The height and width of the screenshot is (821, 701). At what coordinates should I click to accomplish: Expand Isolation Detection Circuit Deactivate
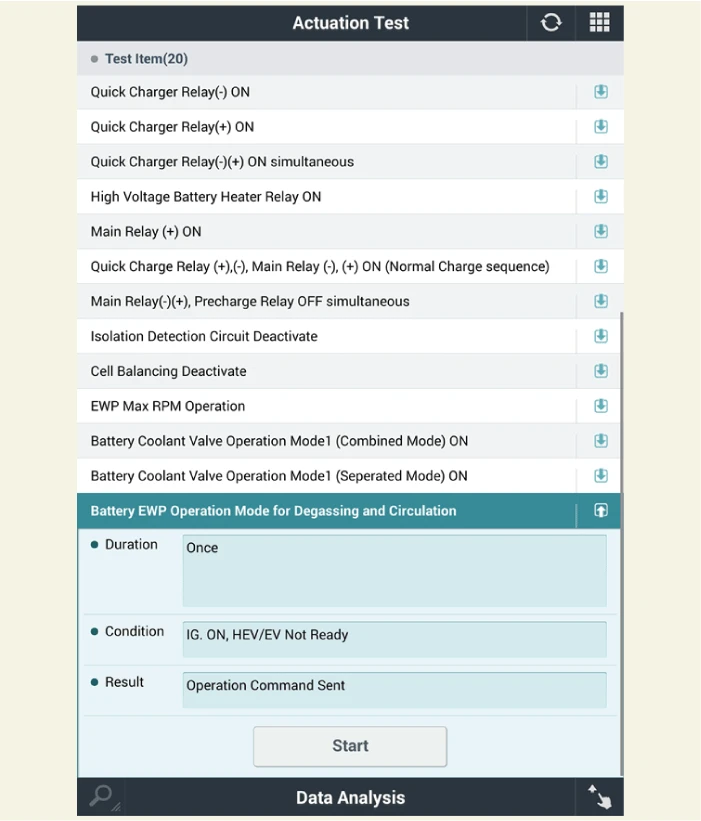pyautogui.click(x=601, y=336)
